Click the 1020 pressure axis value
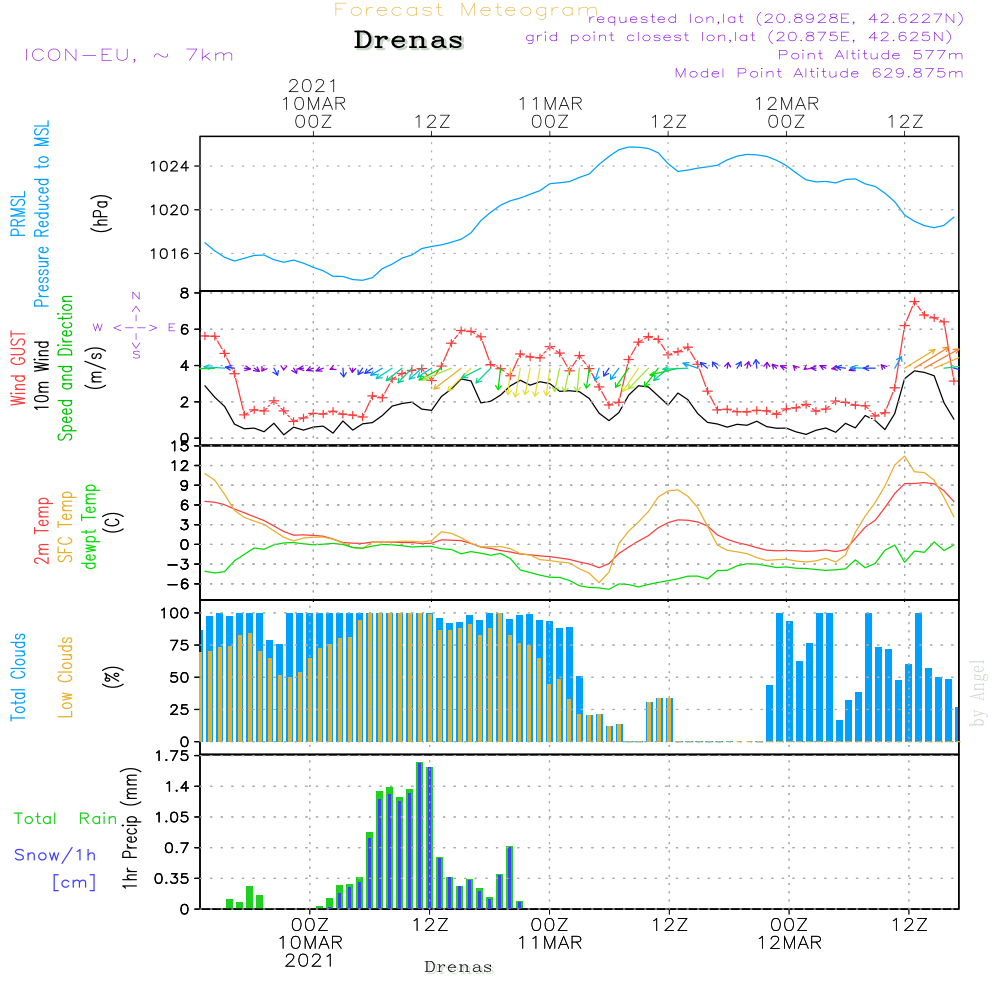Screen dimensions: 1000x1000 [170, 210]
